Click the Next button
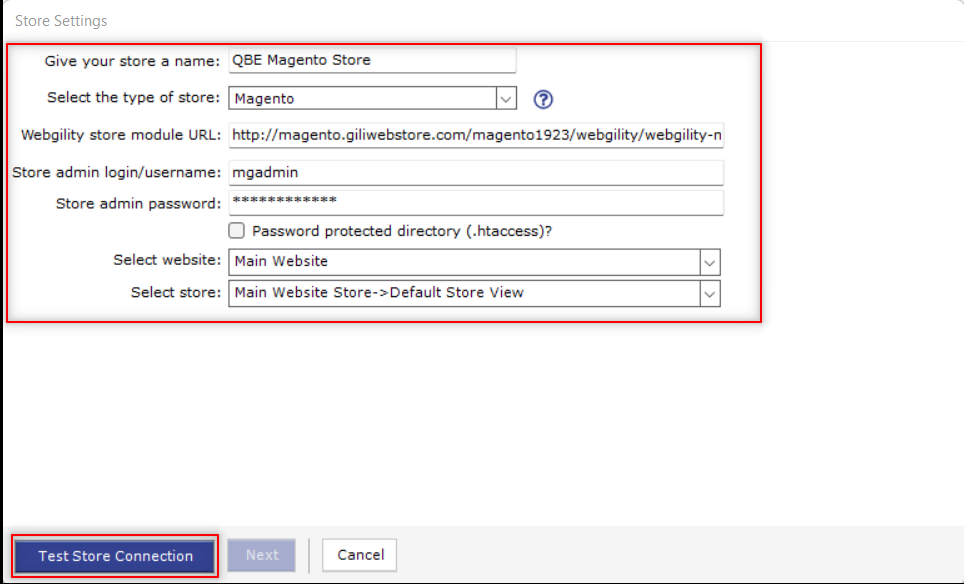Image resolution: width=964 pixels, height=584 pixels. point(262,555)
